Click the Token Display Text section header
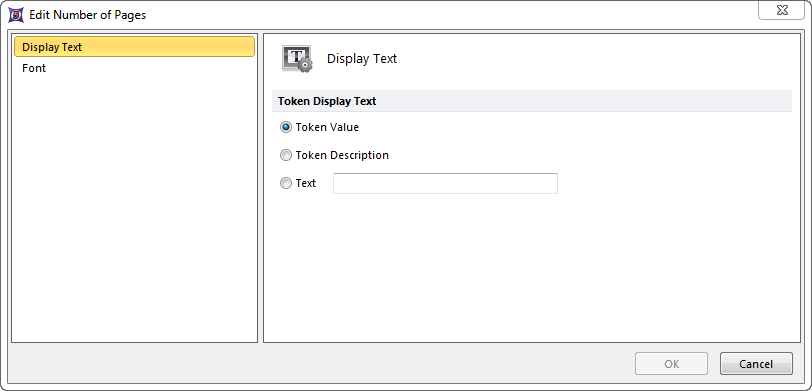The image size is (812, 391). click(532, 101)
